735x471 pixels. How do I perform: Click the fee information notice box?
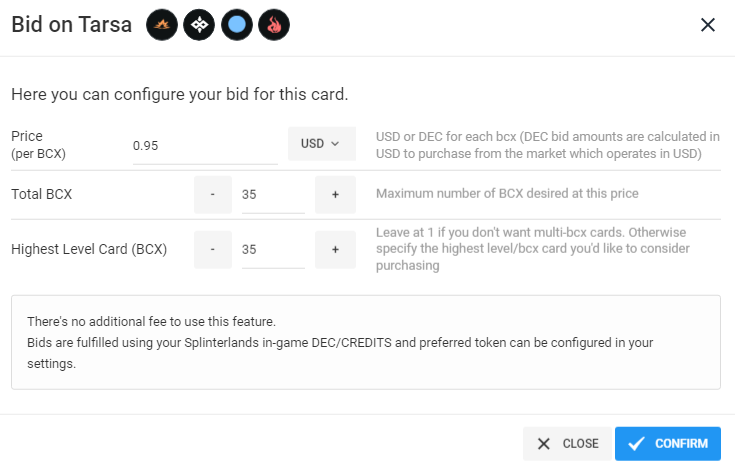366,342
